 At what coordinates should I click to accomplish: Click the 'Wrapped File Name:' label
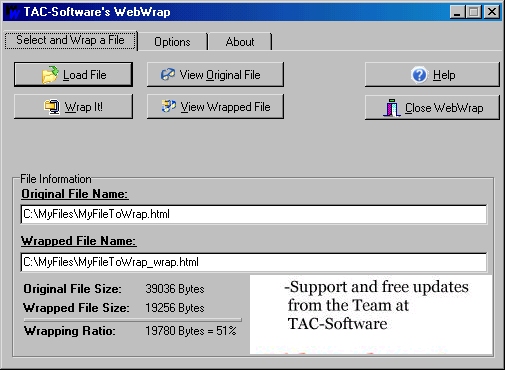coord(79,241)
